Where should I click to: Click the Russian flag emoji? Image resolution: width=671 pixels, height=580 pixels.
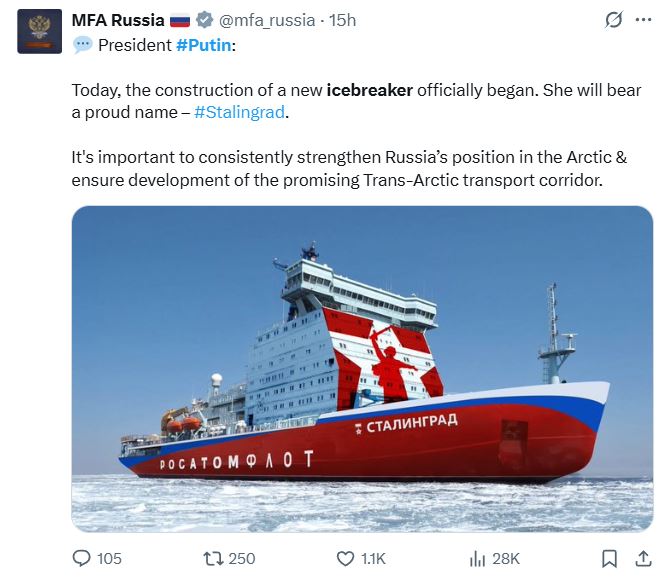tap(180, 20)
